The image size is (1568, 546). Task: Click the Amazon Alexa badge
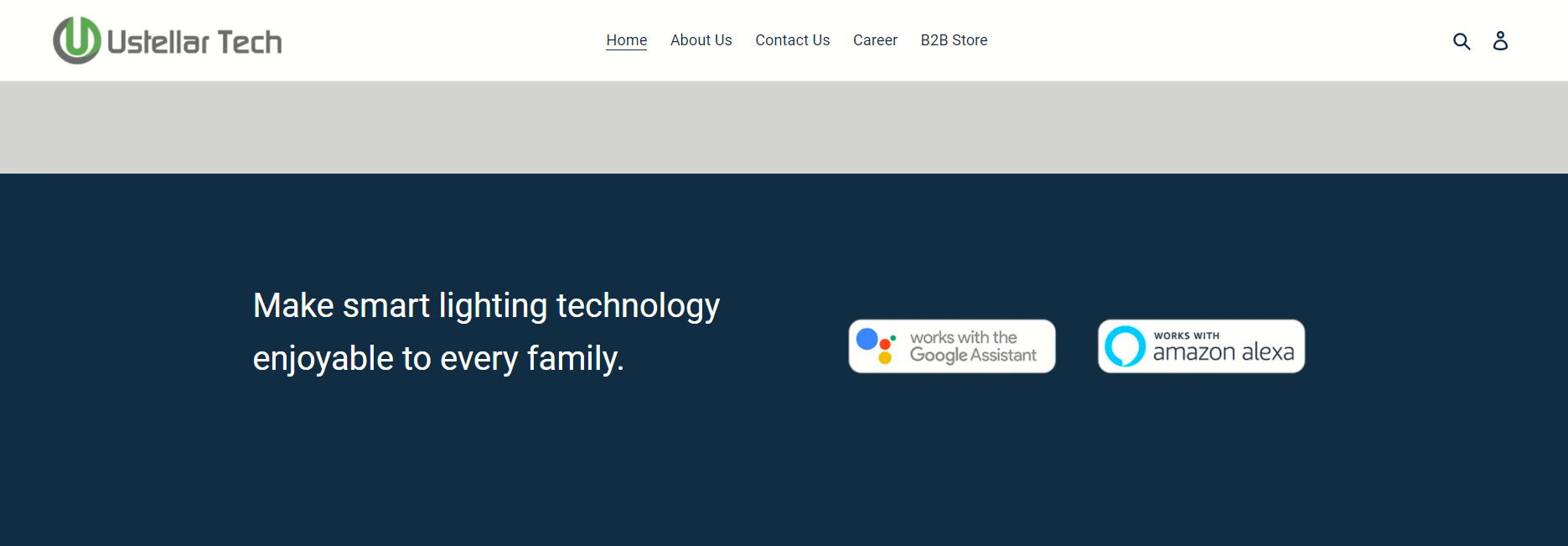1201,346
